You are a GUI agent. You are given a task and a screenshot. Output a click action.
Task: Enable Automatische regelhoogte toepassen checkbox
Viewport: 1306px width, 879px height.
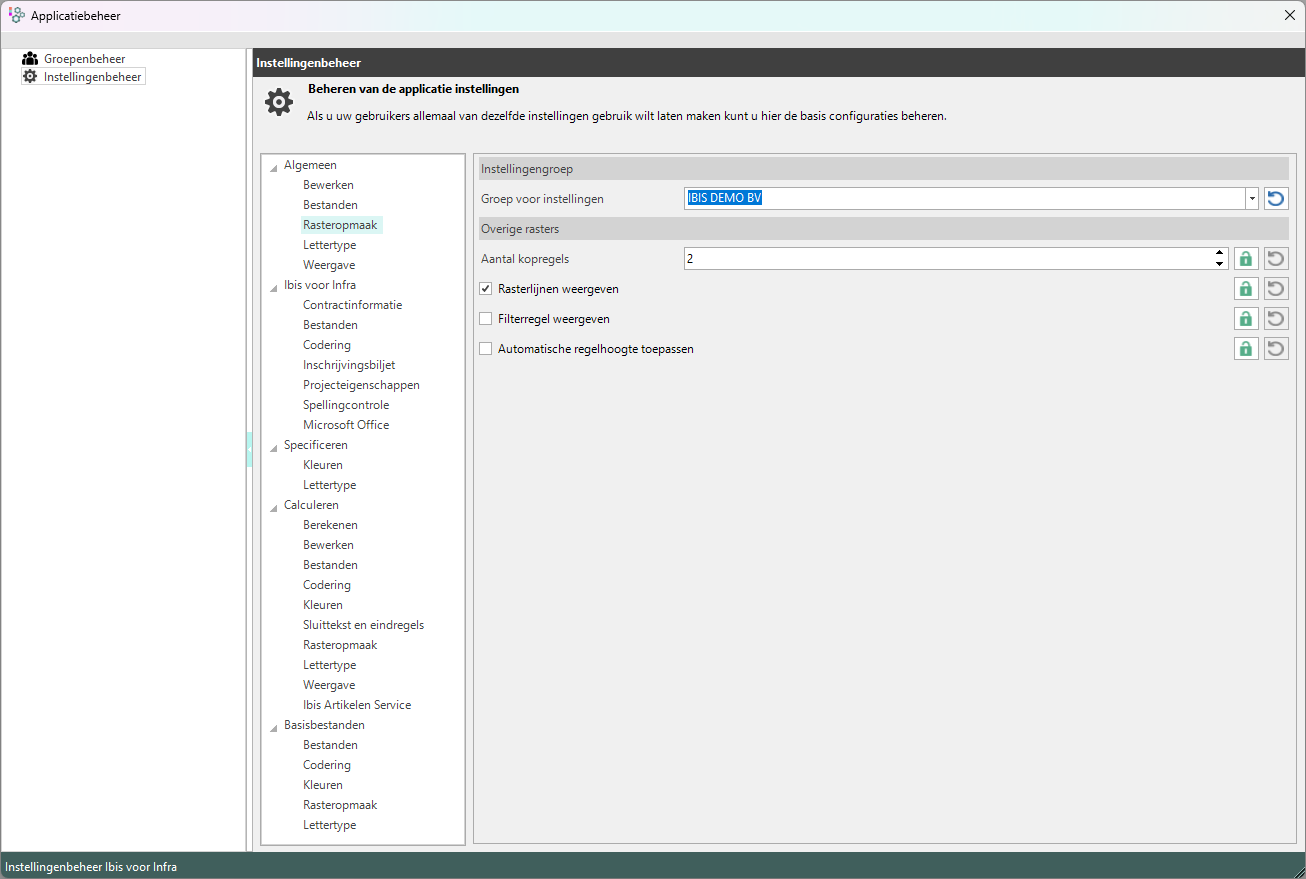pyautogui.click(x=486, y=349)
